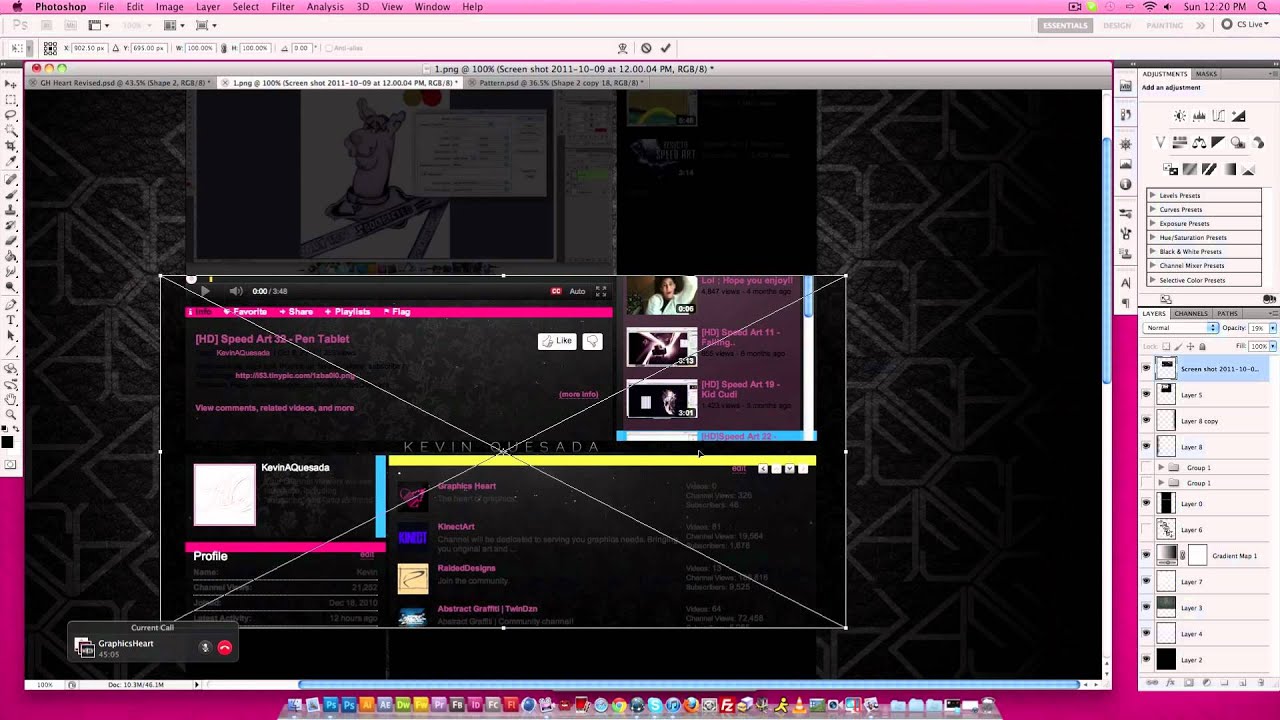1280x720 pixels.
Task: Click the Create new layer icon
Action: coord(1245,683)
